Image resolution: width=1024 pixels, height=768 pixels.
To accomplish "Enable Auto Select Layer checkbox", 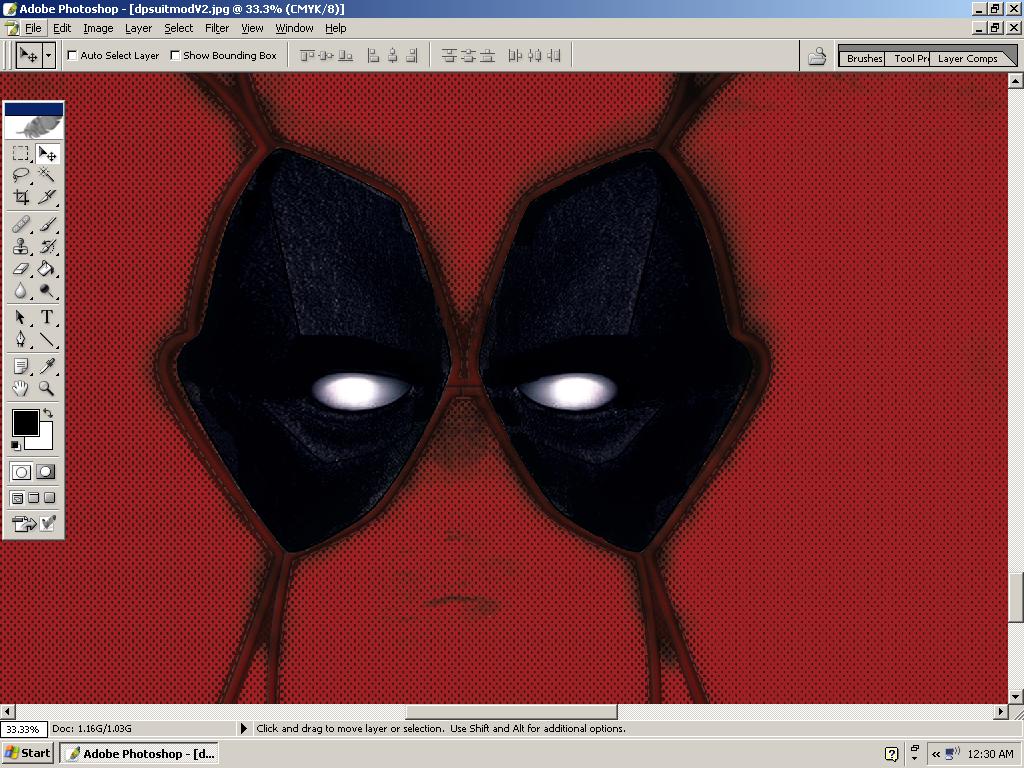I will 72,56.
